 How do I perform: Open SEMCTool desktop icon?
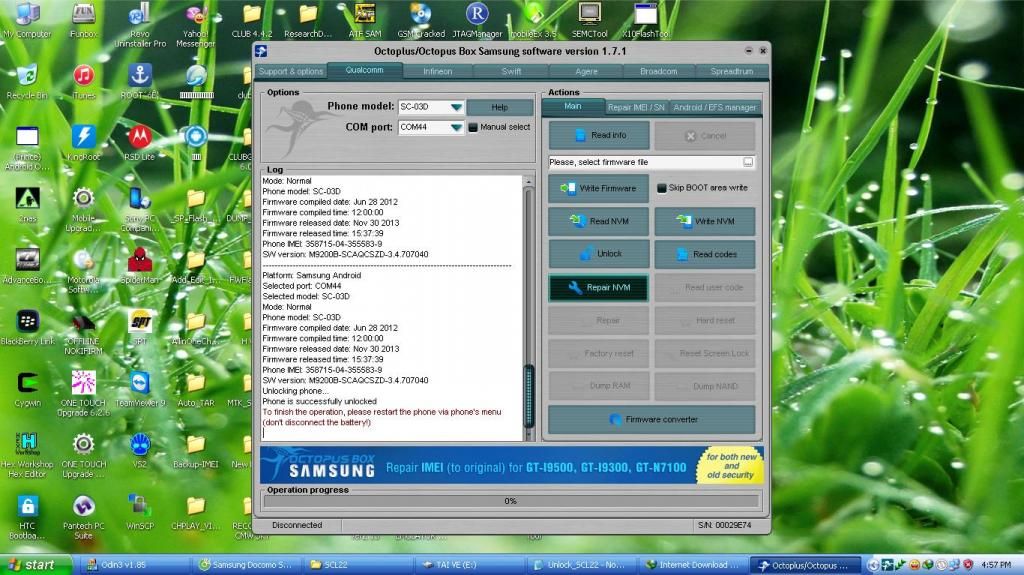590,20
